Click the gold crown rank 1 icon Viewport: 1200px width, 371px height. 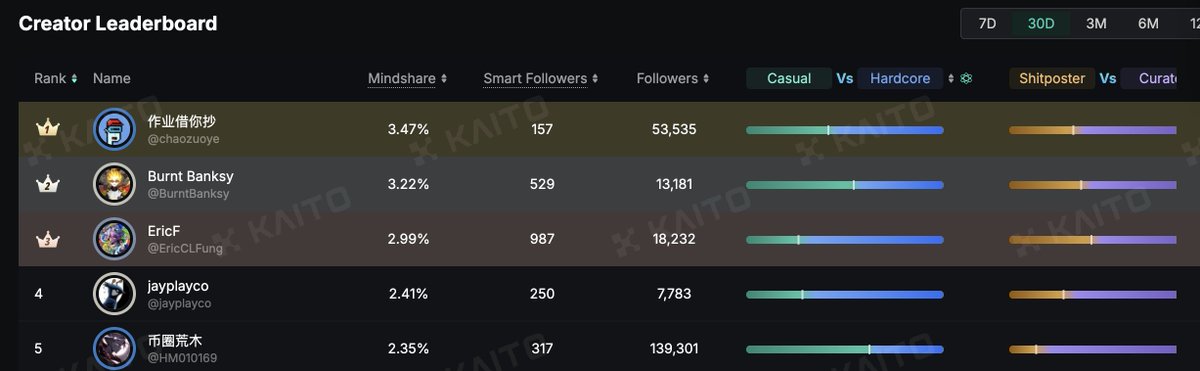coord(47,129)
